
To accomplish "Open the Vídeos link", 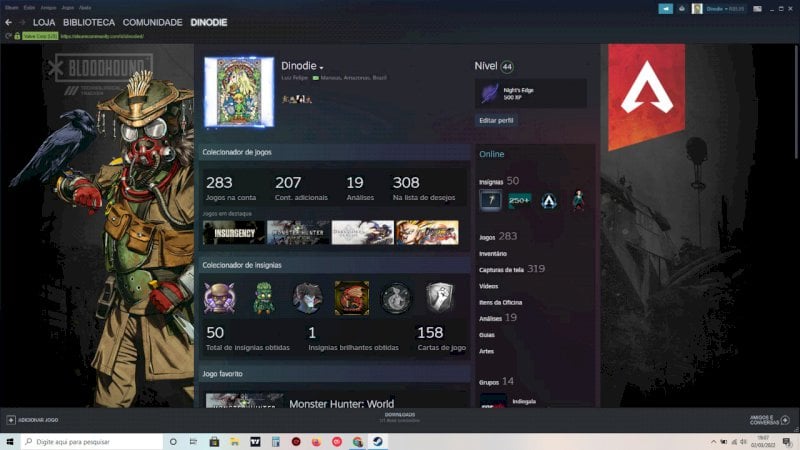I will click(488, 286).
